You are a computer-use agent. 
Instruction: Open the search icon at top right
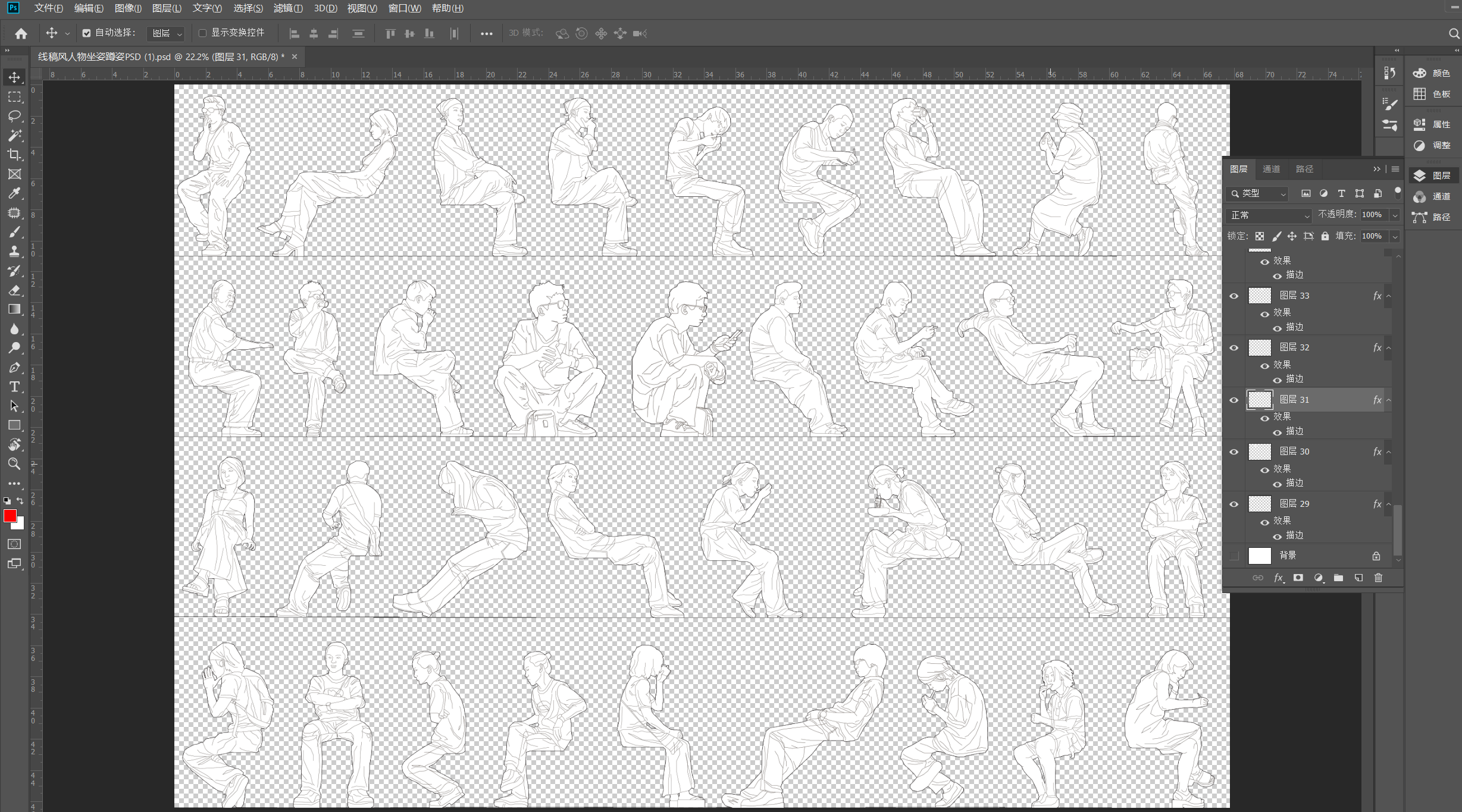point(1454,33)
